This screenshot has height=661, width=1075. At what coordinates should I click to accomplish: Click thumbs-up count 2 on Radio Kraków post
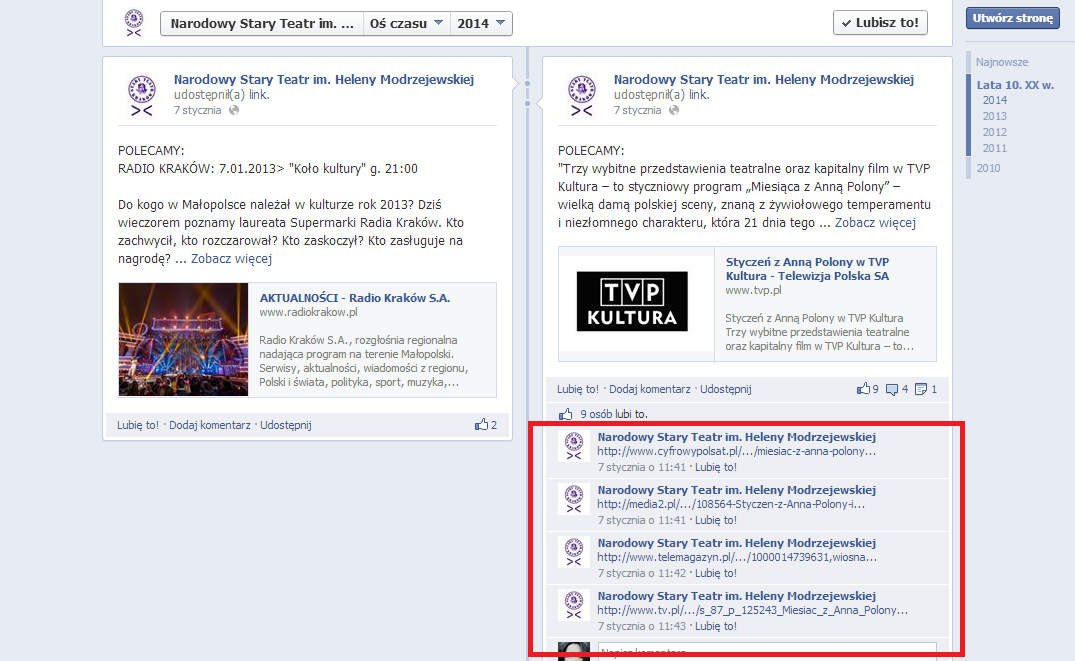click(x=485, y=424)
